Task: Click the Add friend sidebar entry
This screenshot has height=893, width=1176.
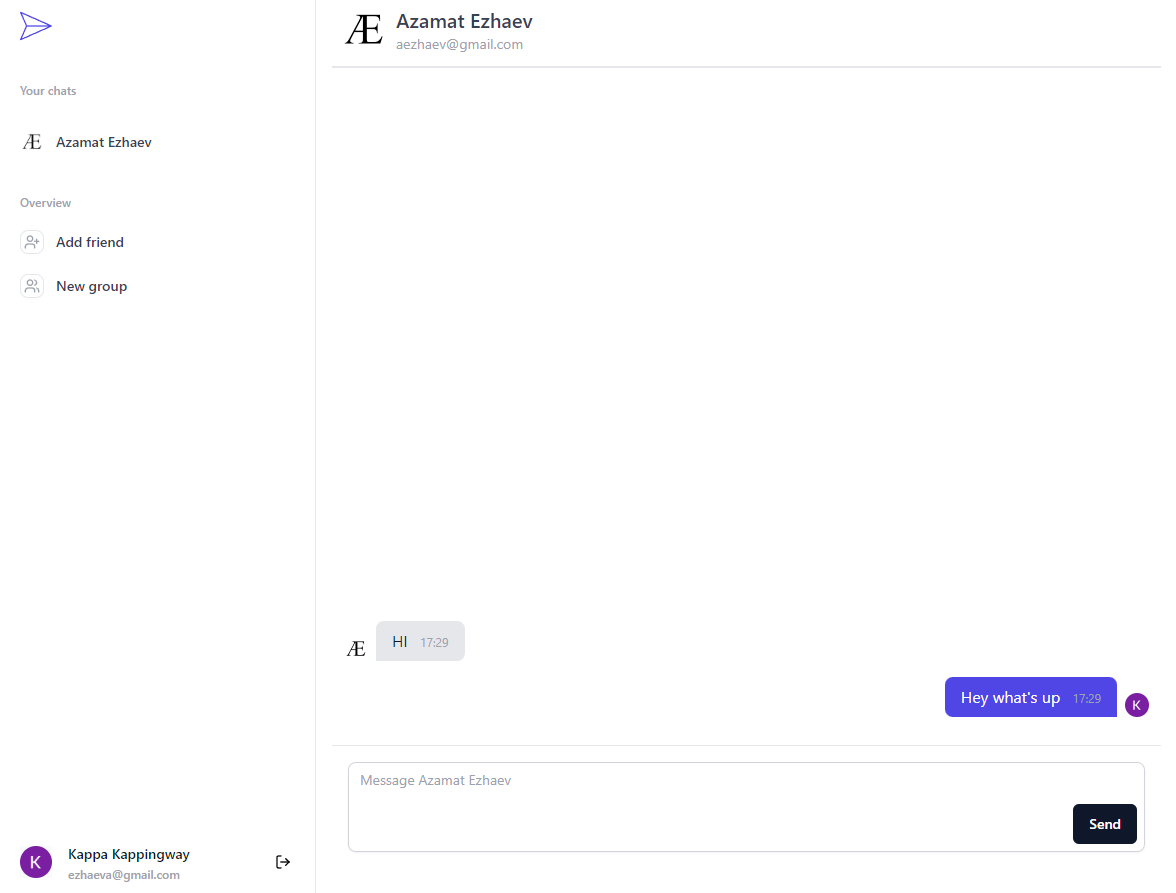Action: 90,241
